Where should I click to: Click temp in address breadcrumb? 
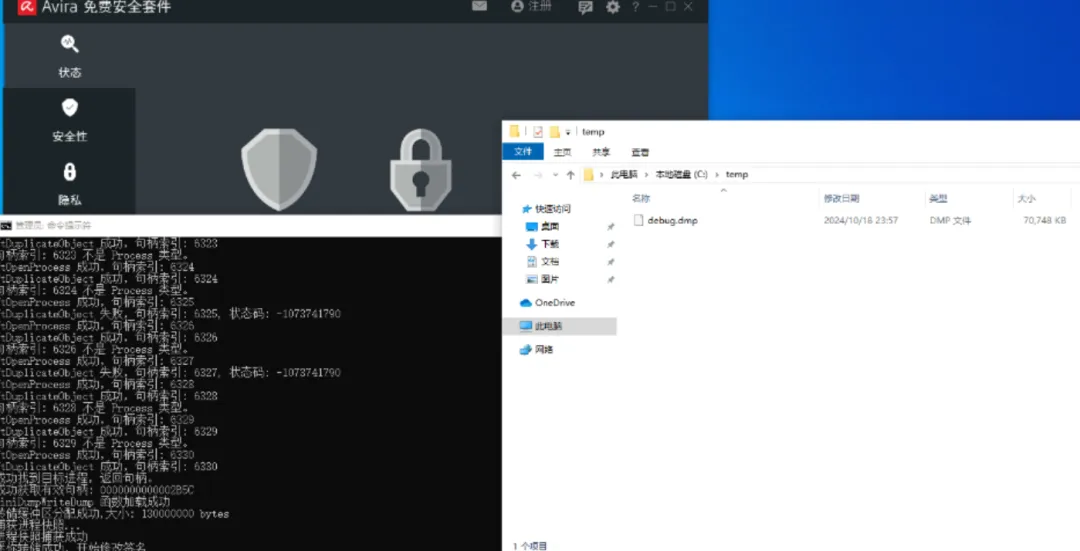click(x=736, y=175)
